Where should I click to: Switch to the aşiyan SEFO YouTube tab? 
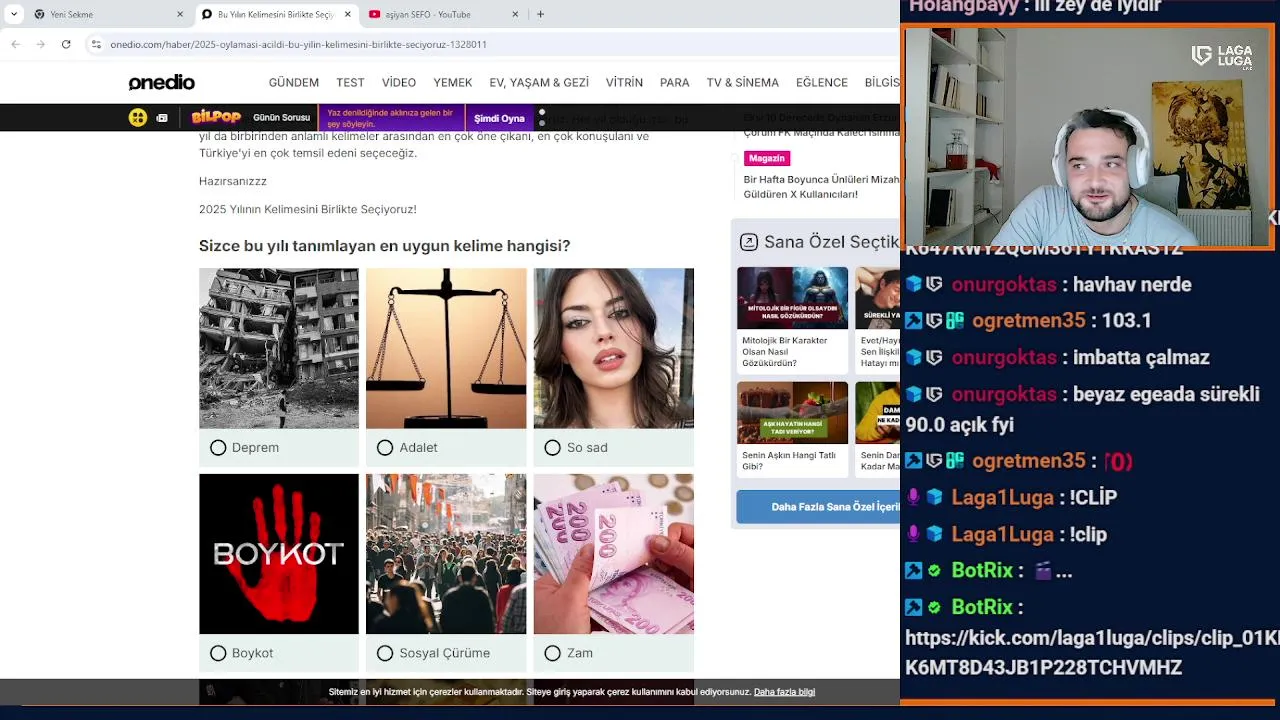[x=443, y=14]
